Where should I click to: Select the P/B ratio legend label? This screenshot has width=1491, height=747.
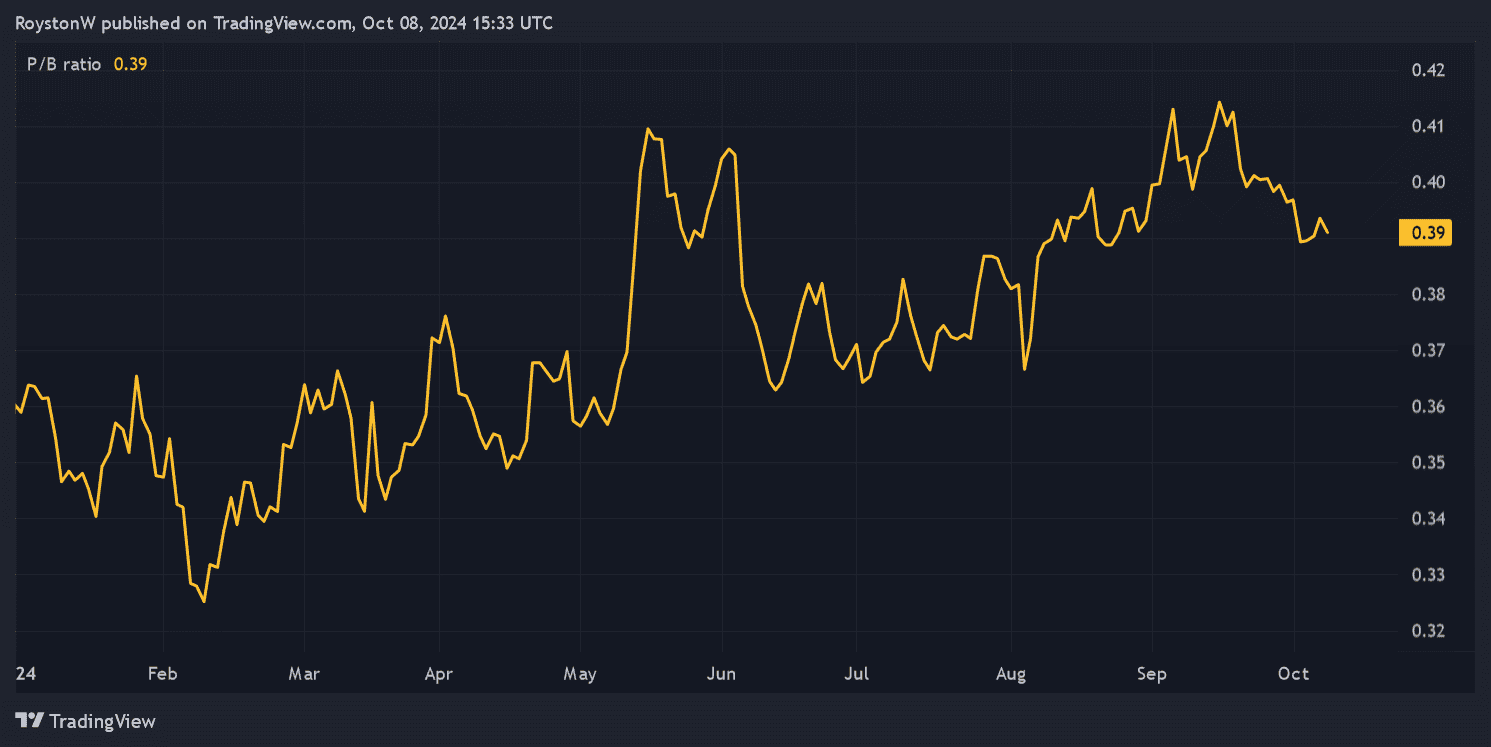click(x=64, y=64)
